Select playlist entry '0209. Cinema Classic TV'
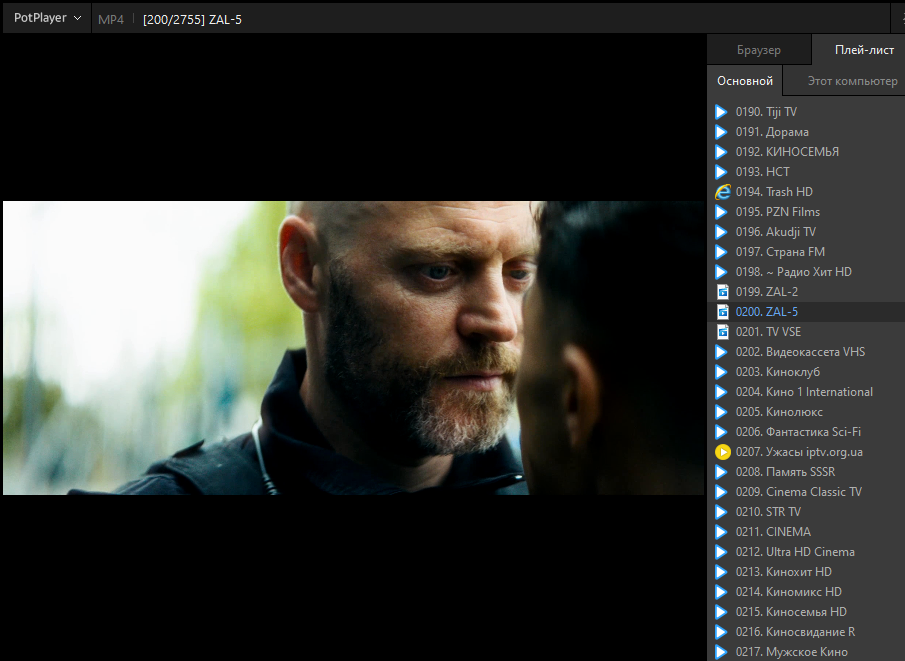 [x=806, y=492]
